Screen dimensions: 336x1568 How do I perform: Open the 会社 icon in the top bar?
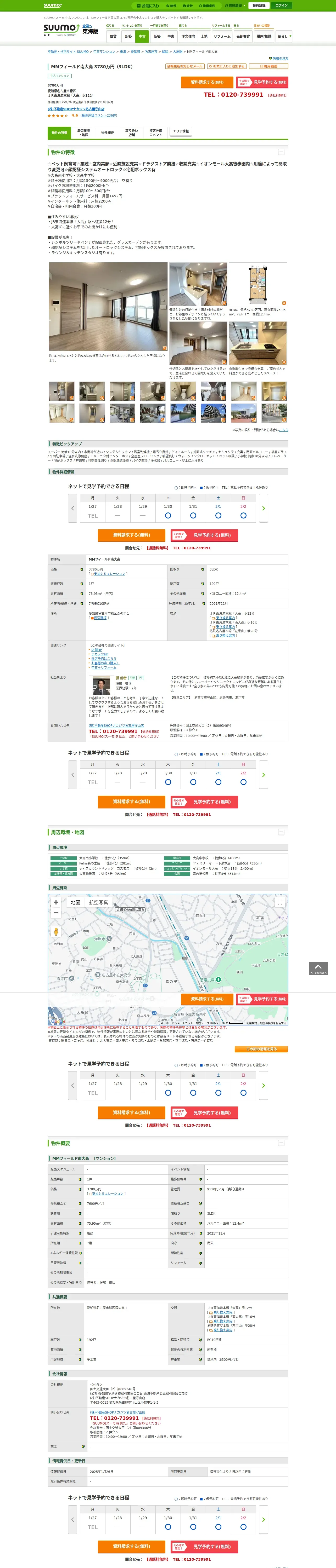click(x=188, y=5)
